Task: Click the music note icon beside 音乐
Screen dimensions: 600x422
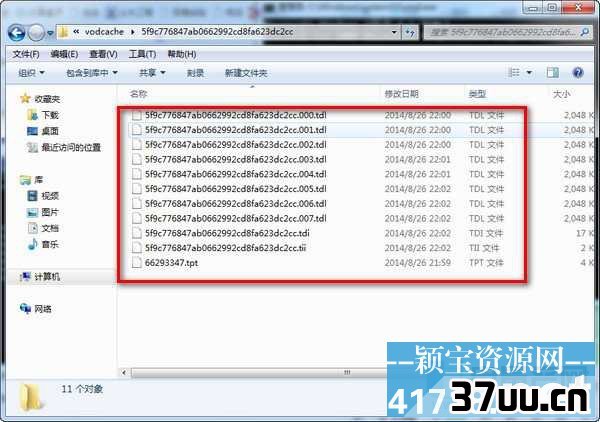Action: point(33,244)
